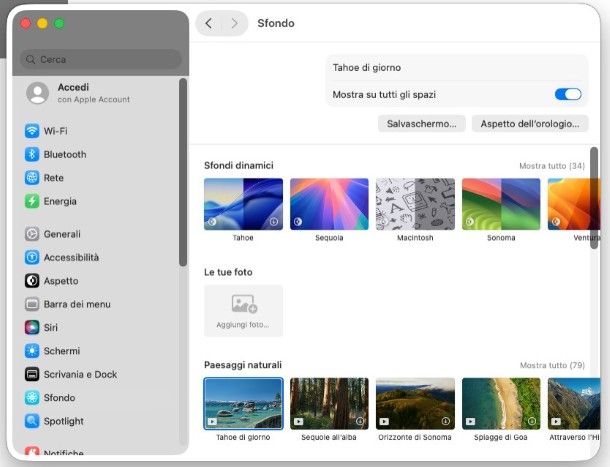Click the Sfondo snowflake icon
The height and width of the screenshot is (467, 610).
coord(32,397)
